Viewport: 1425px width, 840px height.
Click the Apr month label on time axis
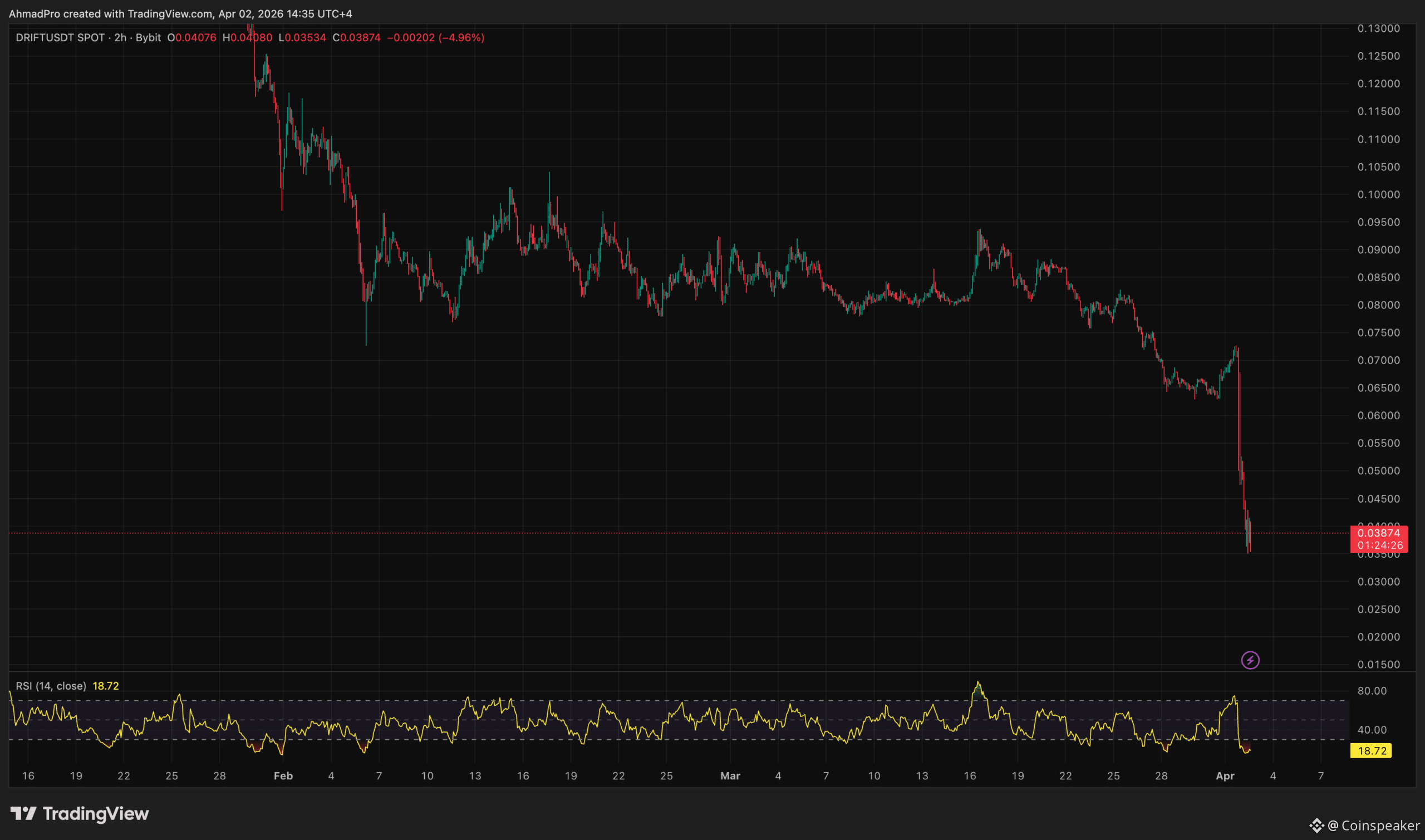point(1225,775)
